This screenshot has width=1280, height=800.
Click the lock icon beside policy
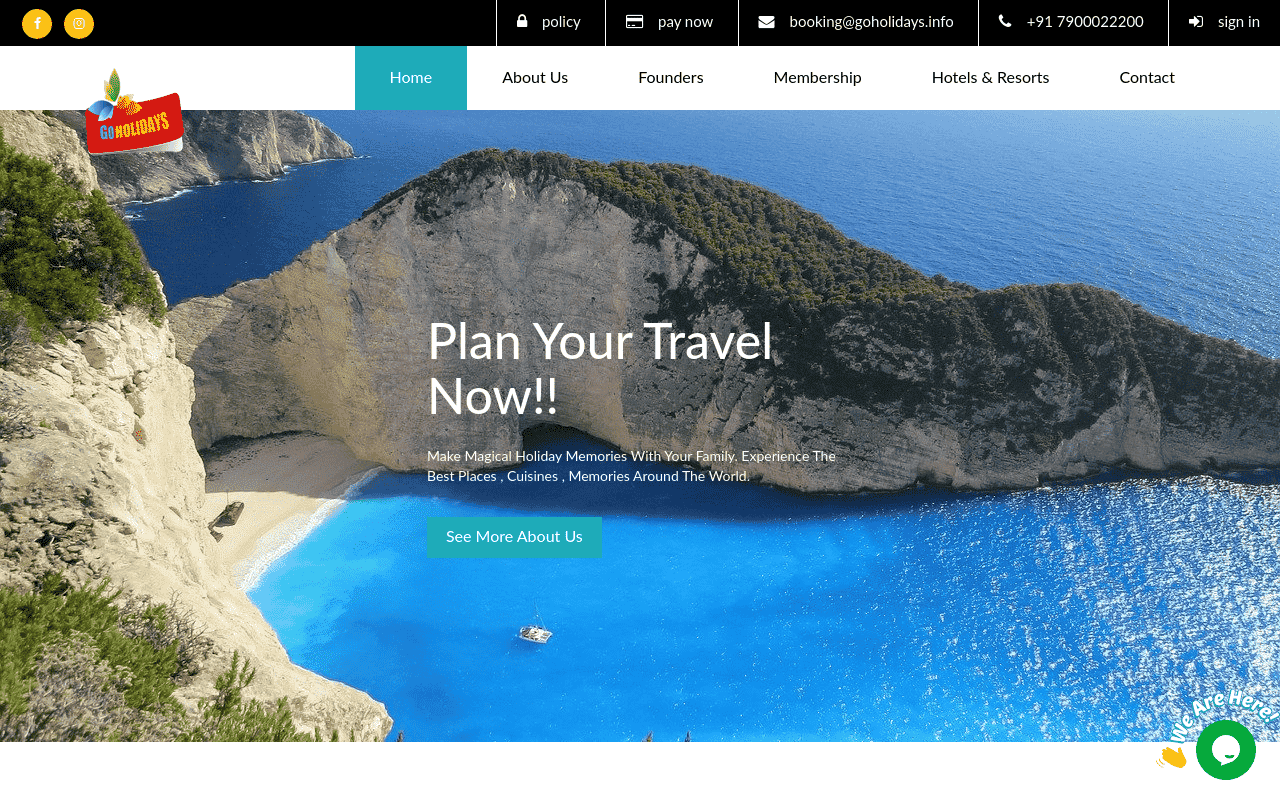522,21
